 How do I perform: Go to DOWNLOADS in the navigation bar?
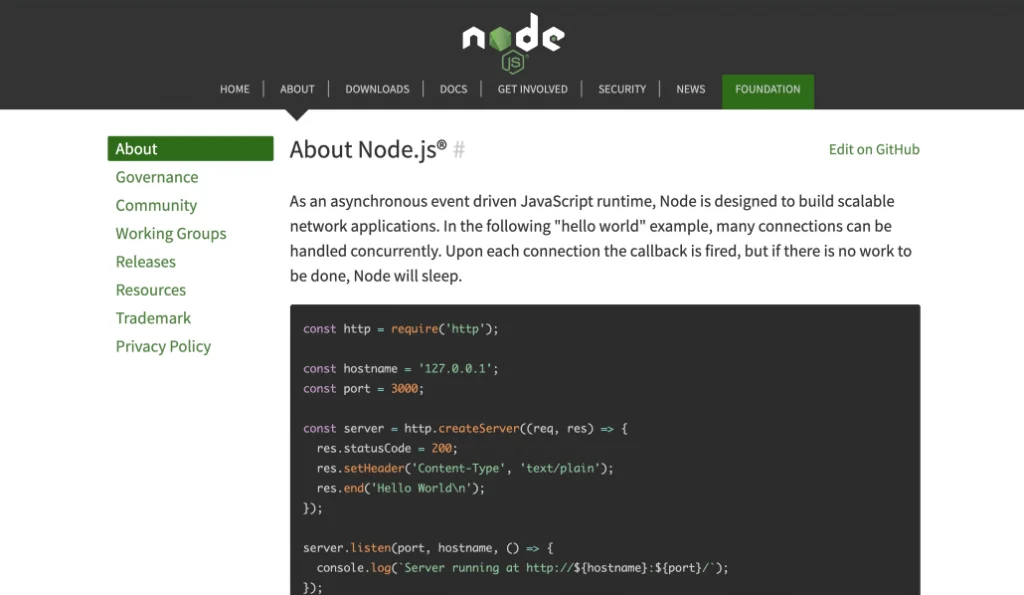[377, 89]
